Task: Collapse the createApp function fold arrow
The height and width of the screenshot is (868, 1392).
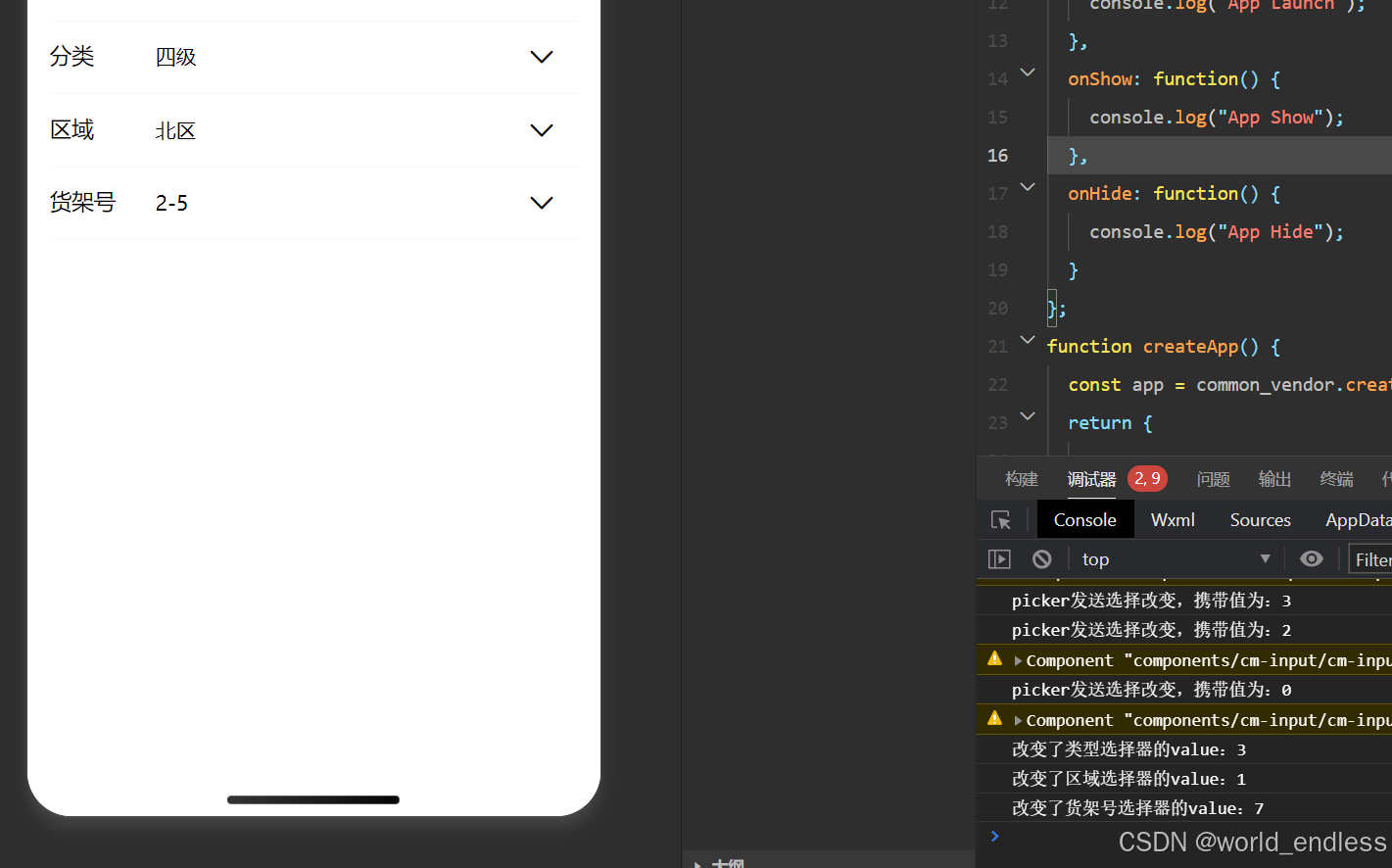Action: pyautogui.click(x=1028, y=340)
